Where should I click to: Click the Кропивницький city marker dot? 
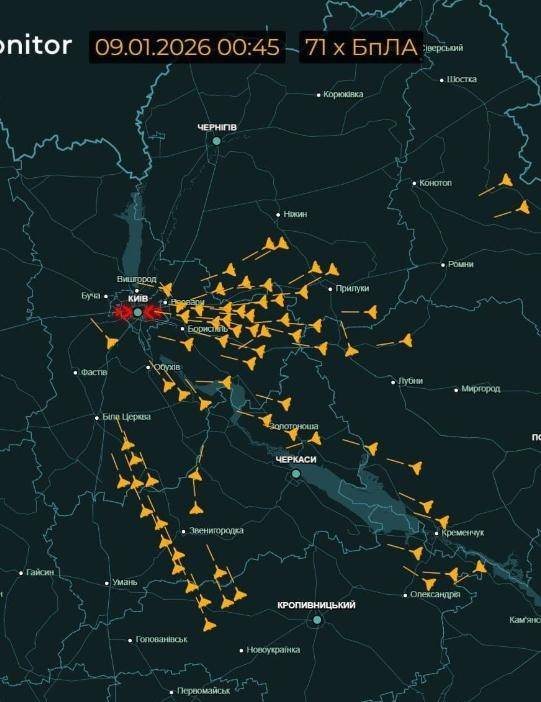click(x=317, y=620)
